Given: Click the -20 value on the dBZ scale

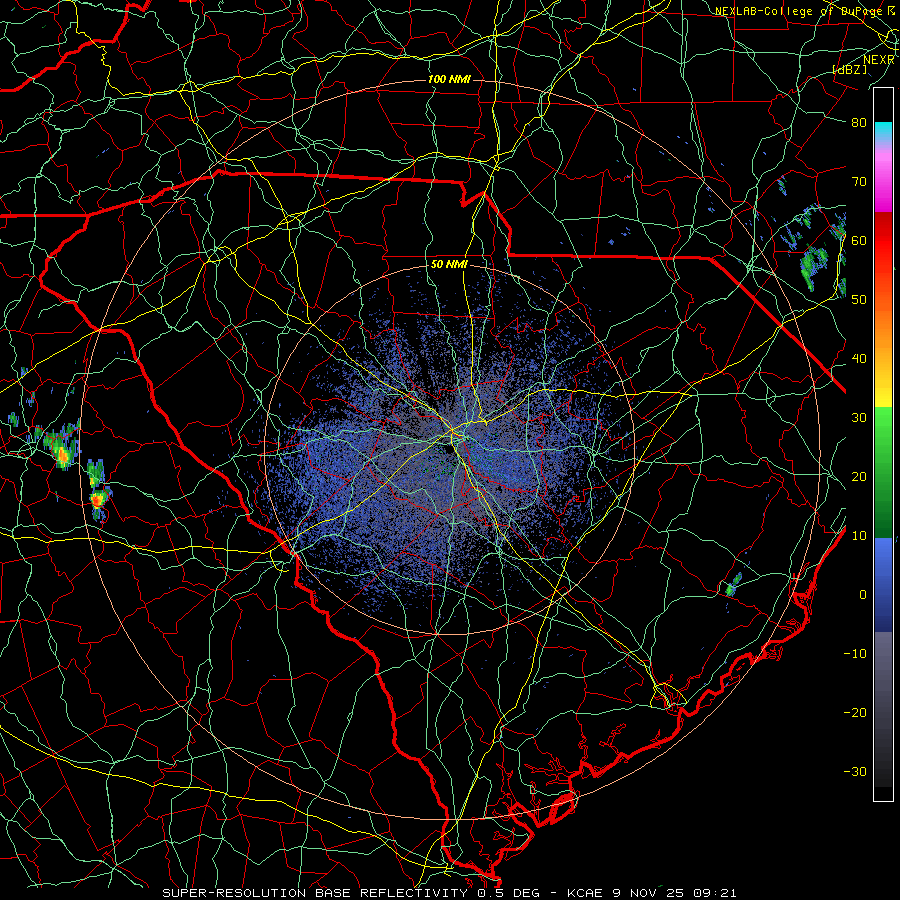Looking at the screenshot, I should (x=855, y=713).
